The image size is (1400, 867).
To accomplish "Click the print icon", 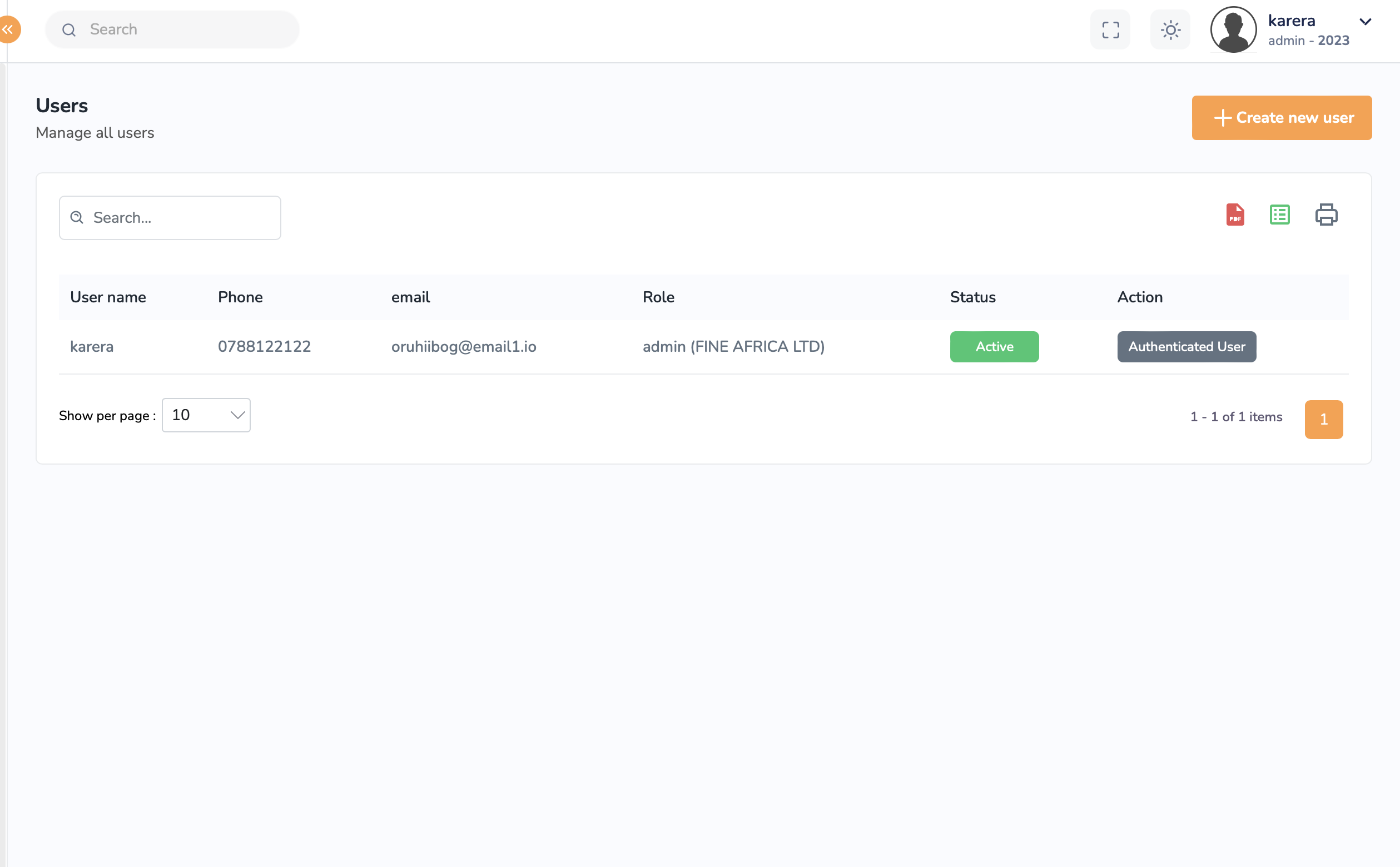I will (1325, 215).
